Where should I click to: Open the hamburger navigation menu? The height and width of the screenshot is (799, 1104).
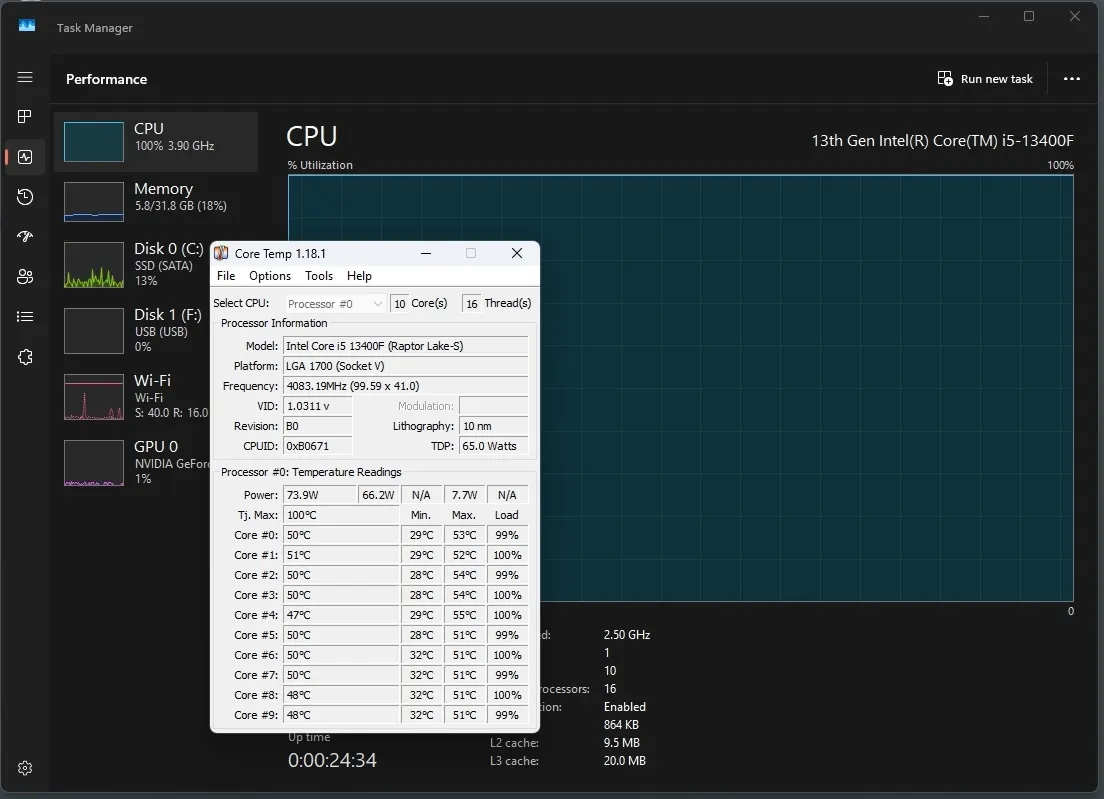(x=25, y=77)
